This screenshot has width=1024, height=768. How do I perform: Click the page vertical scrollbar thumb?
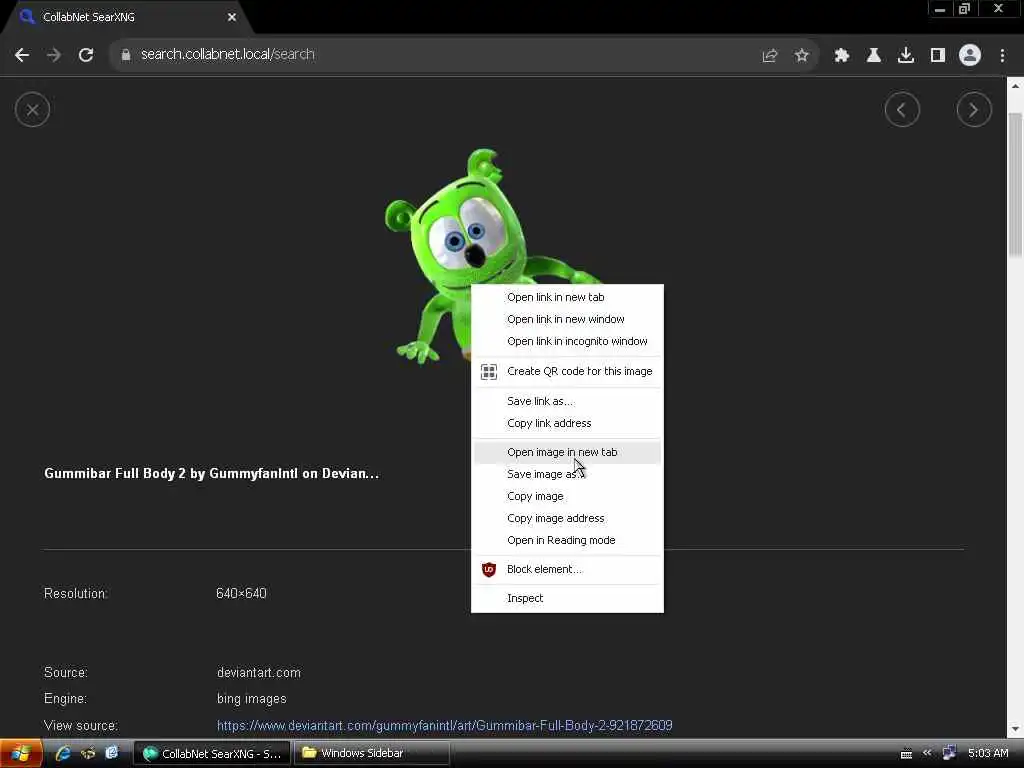click(1015, 186)
